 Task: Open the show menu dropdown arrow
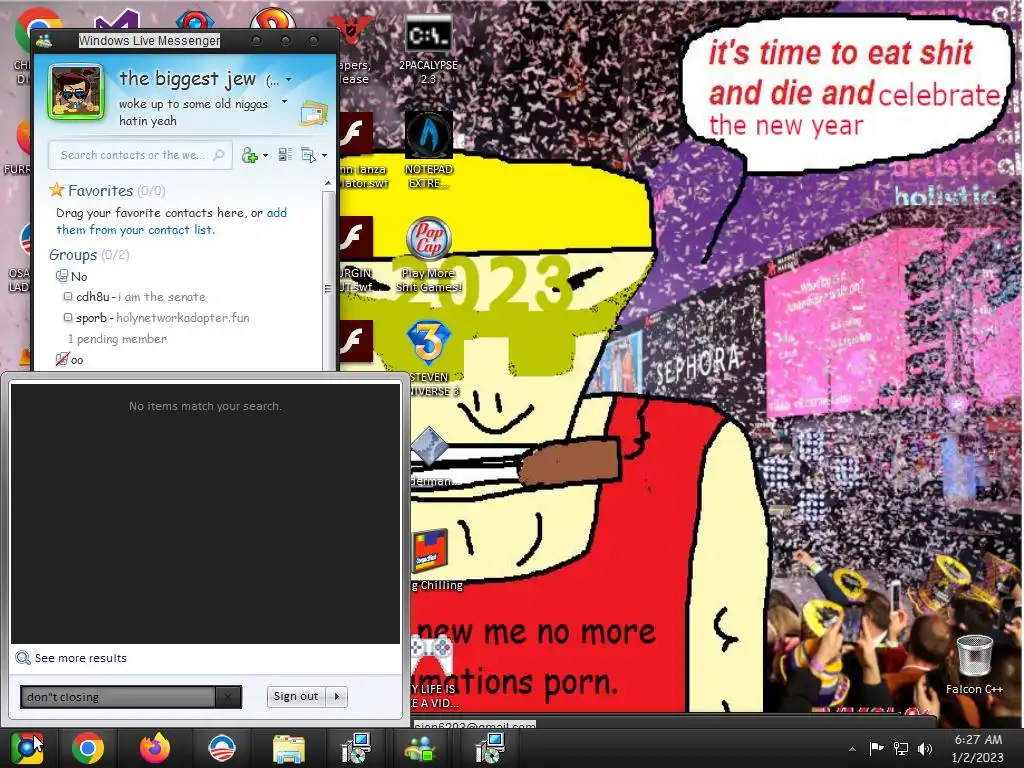(x=324, y=155)
